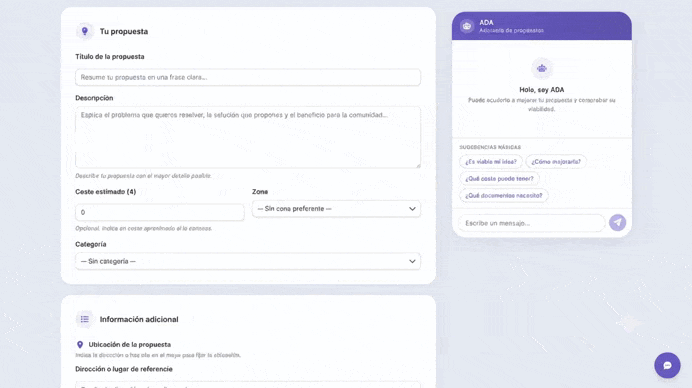
Task: Pick the '¿Qué documentos necesito?' suggestion chip
Action: [x=504, y=195]
